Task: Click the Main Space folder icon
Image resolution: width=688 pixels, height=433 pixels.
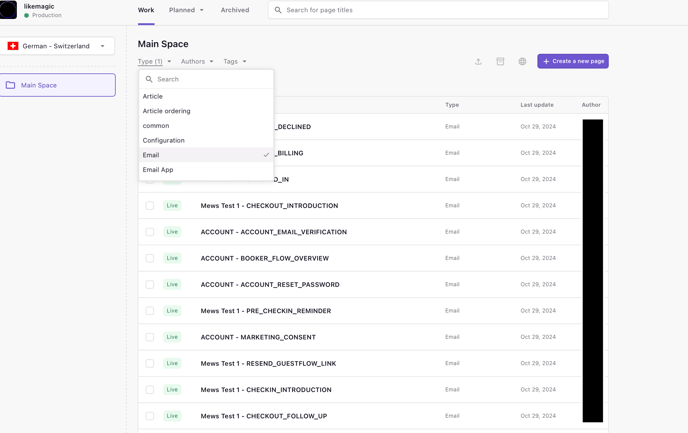Action: [x=11, y=85]
